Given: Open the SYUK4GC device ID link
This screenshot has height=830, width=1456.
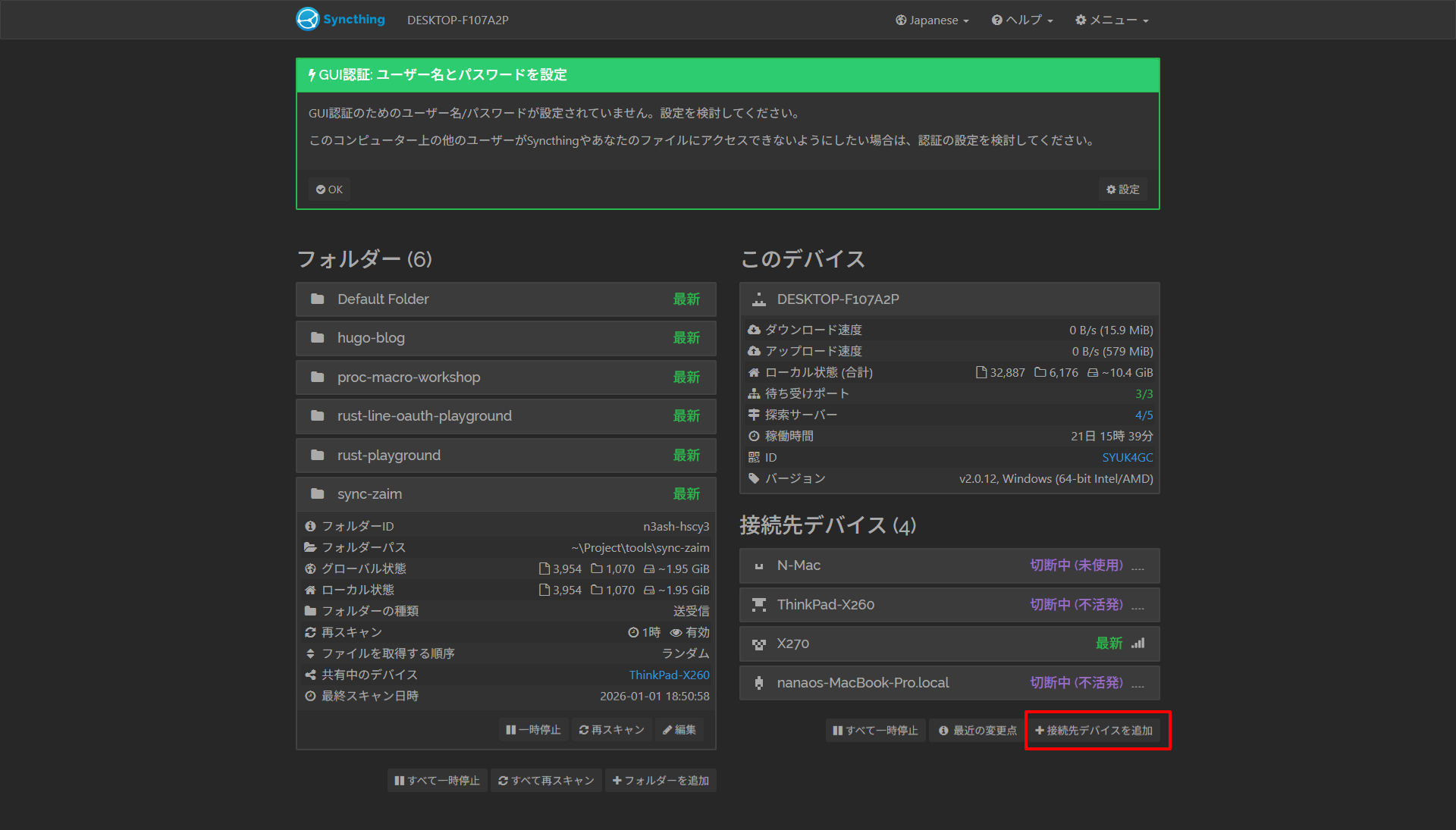Looking at the screenshot, I should pos(1127,458).
